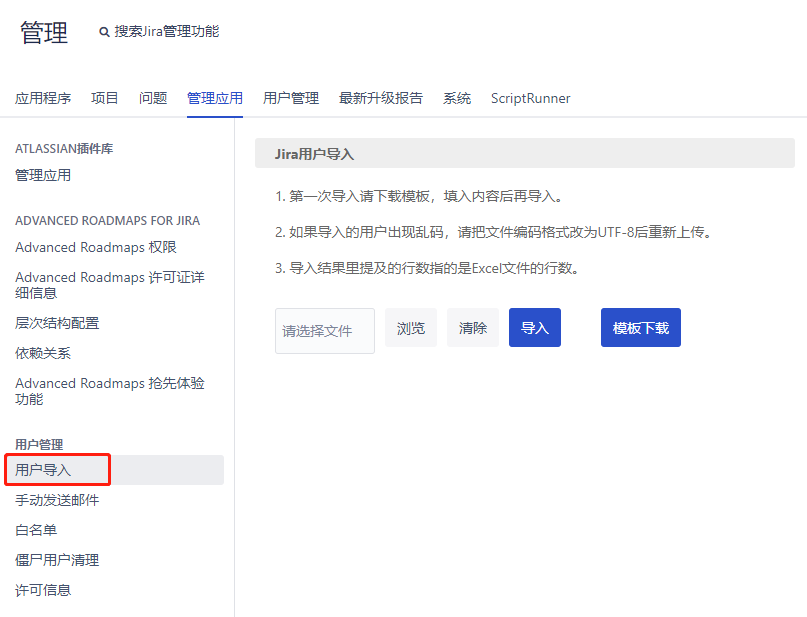Open the 最新升级报告 tab
The width and height of the screenshot is (807, 617).
click(381, 98)
